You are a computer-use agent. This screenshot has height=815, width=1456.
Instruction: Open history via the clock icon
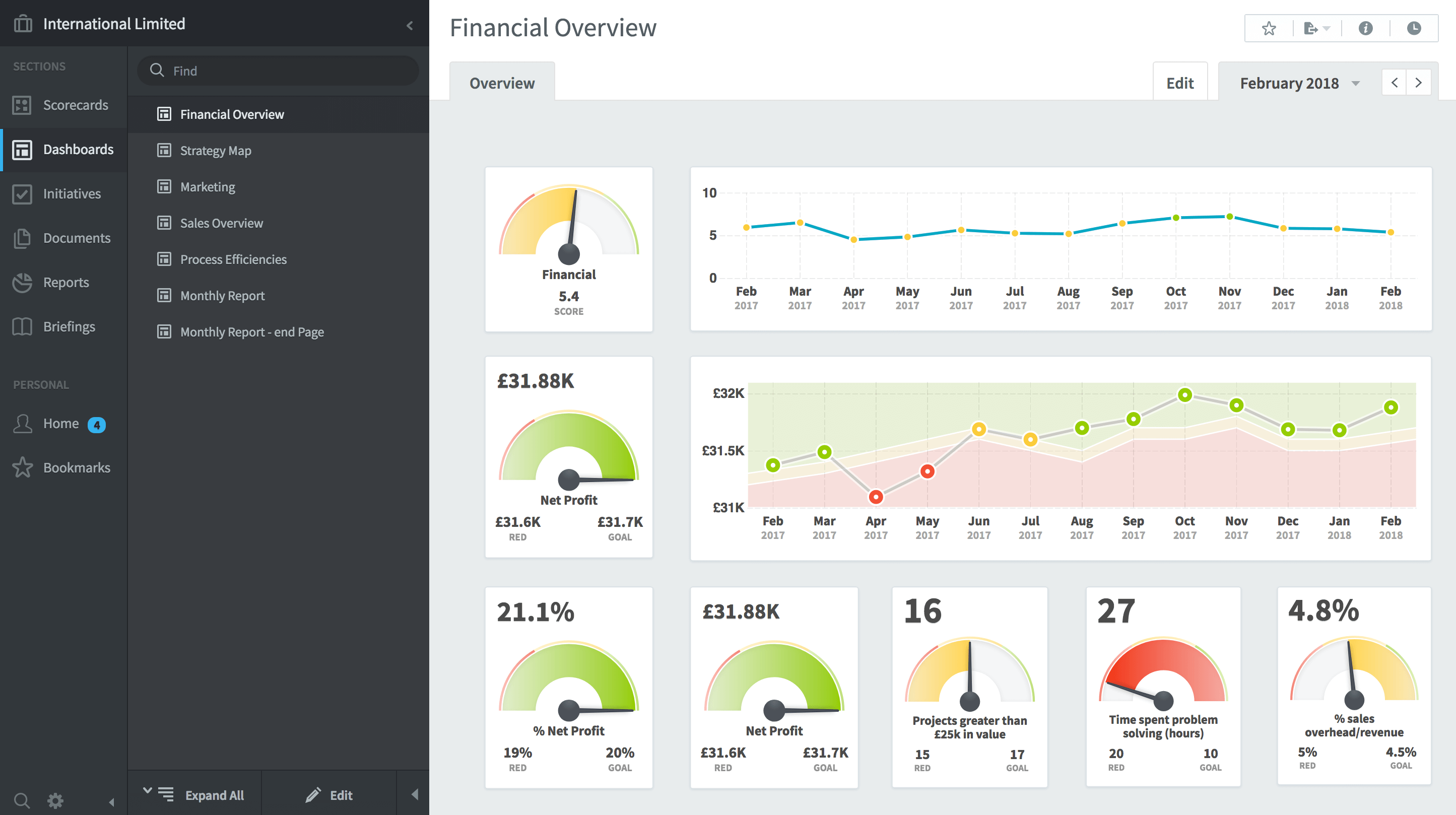click(x=1414, y=28)
